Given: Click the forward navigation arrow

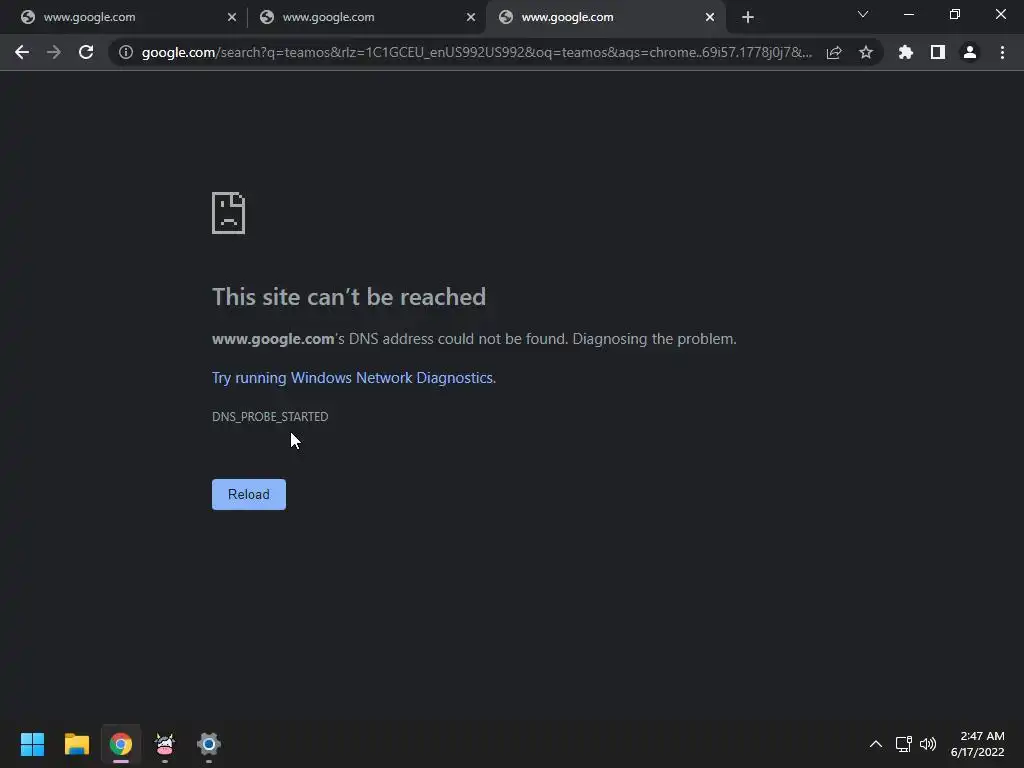Looking at the screenshot, I should click(x=54, y=52).
